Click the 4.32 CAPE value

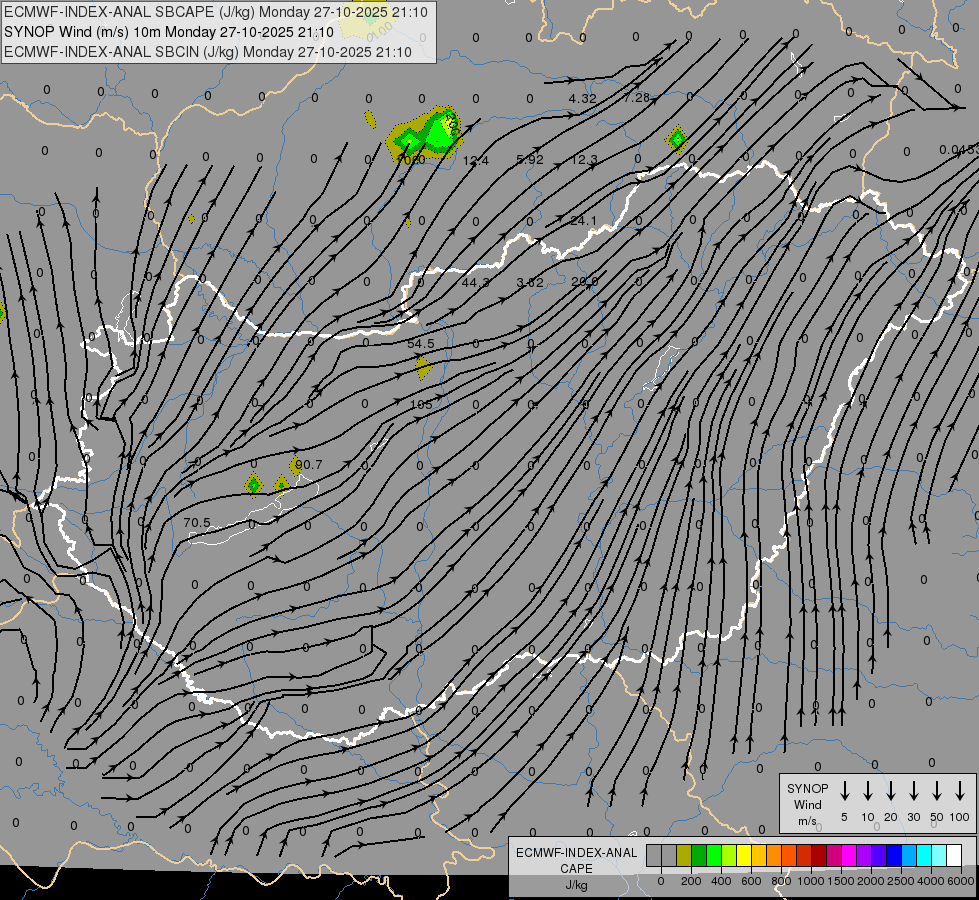582,99
